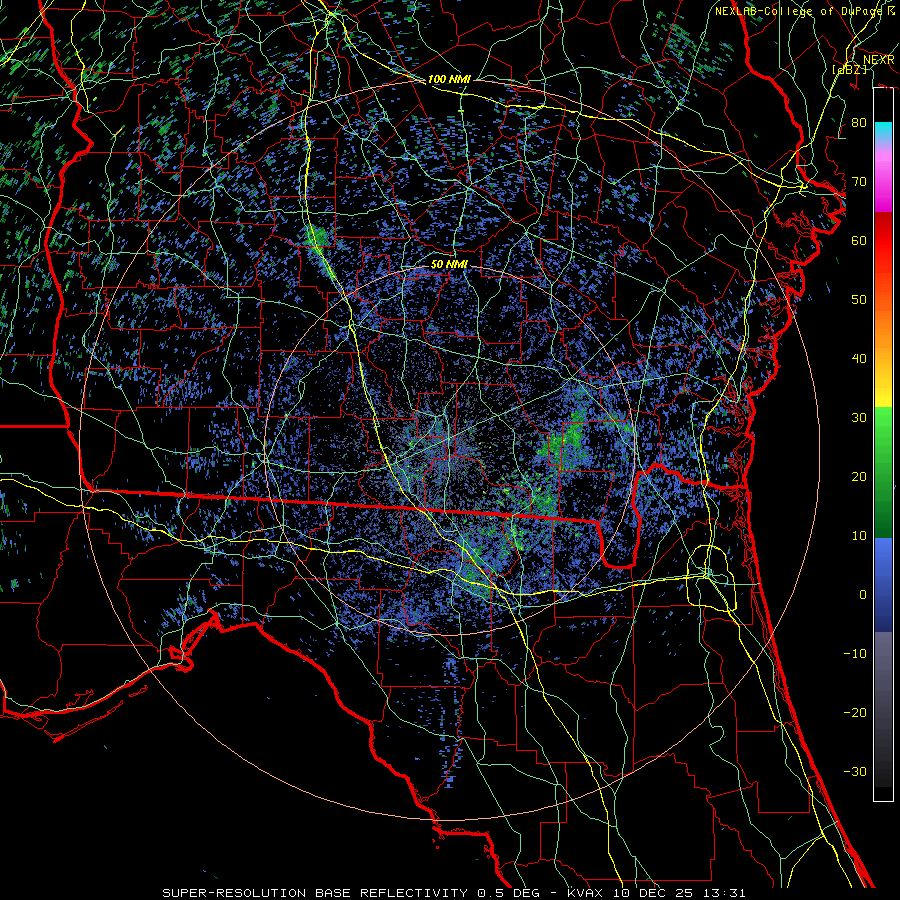Click the "10 DEC 25" date in the caption
900x900 pixels.
click(x=653, y=893)
